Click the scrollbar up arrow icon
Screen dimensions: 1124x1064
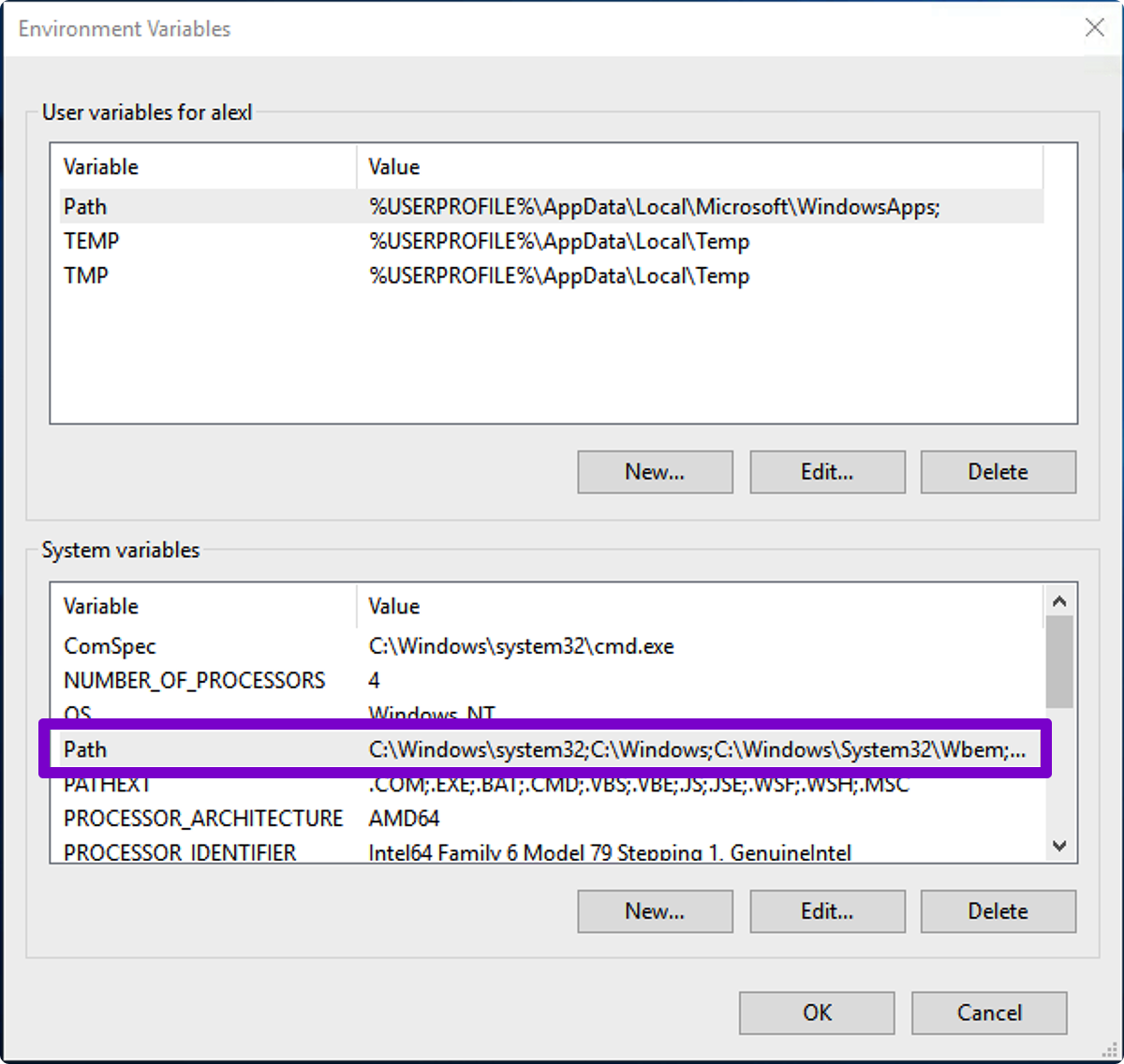tap(1059, 600)
